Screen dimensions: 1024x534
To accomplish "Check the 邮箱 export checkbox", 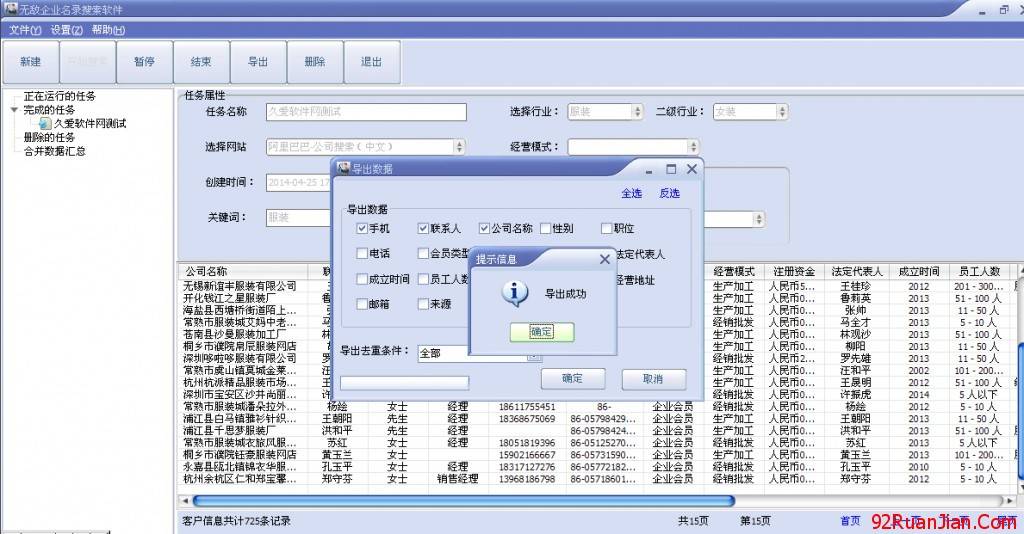I will click(x=362, y=304).
